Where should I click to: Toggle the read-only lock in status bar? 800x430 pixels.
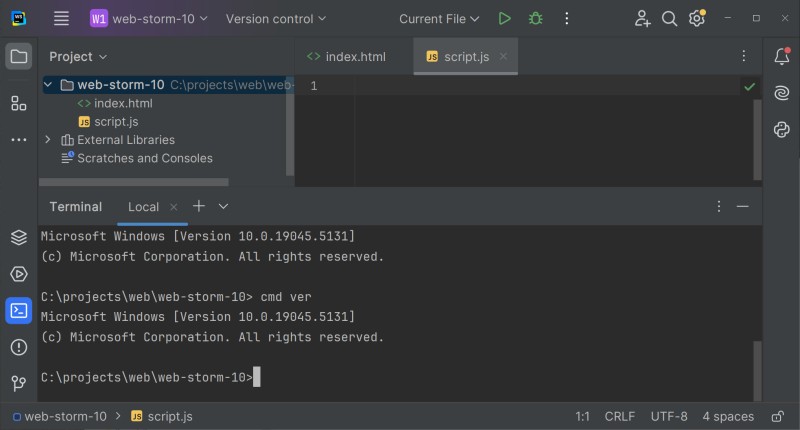click(777, 416)
